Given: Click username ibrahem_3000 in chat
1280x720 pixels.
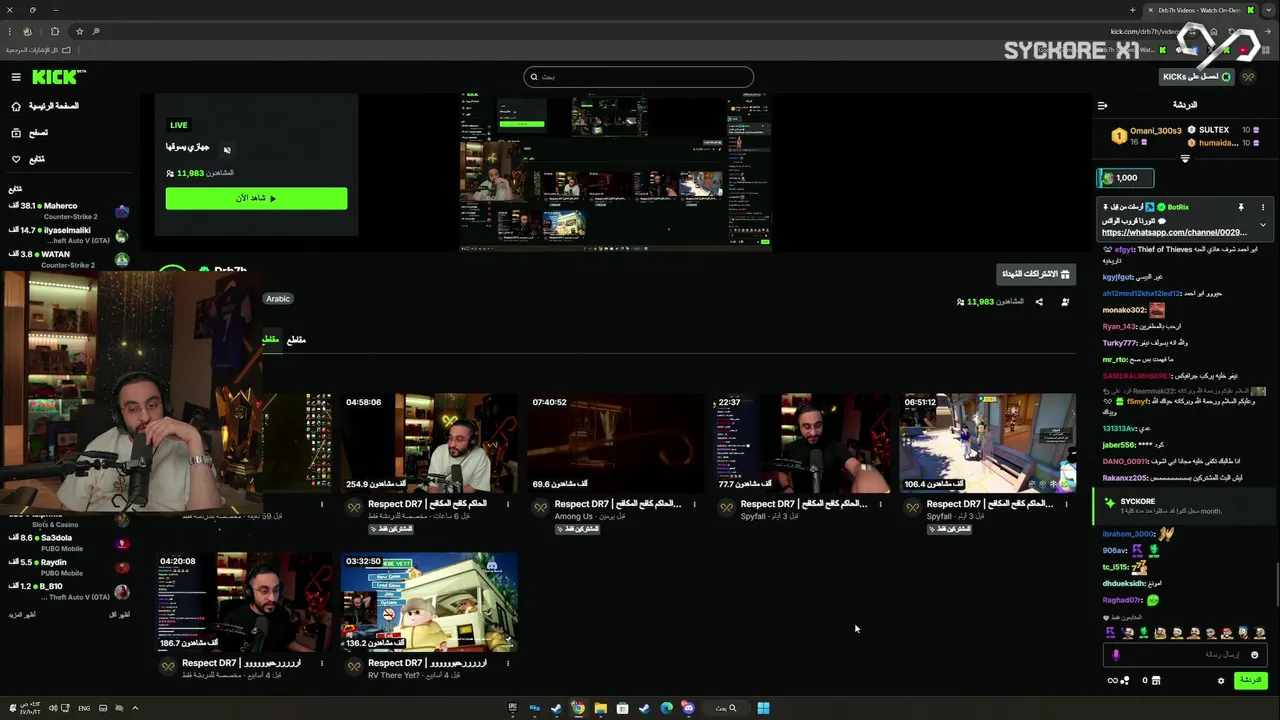Looking at the screenshot, I should pos(1128,534).
